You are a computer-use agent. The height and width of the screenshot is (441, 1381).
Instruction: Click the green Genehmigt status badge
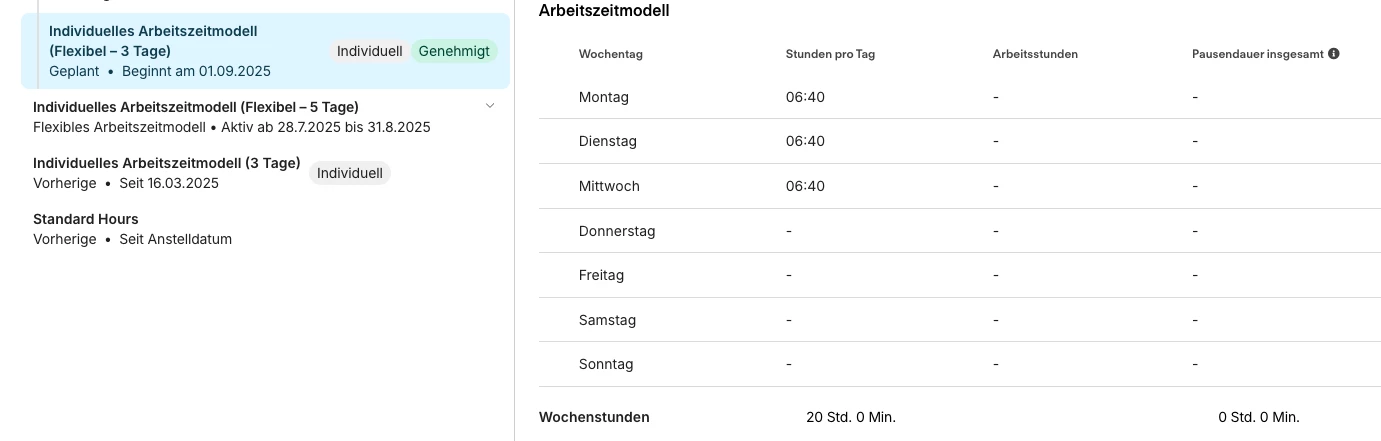coord(454,51)
